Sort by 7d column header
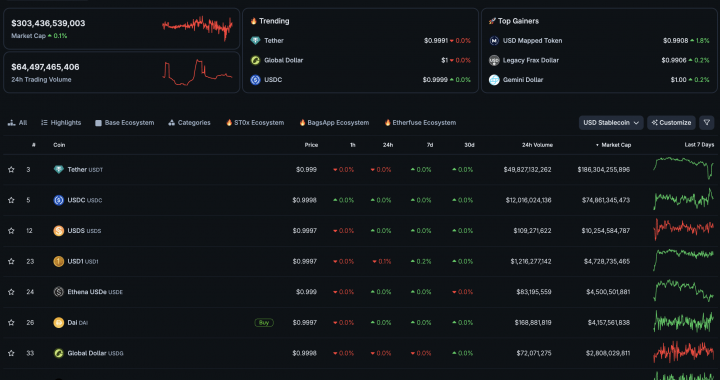 tap(430, 145)
